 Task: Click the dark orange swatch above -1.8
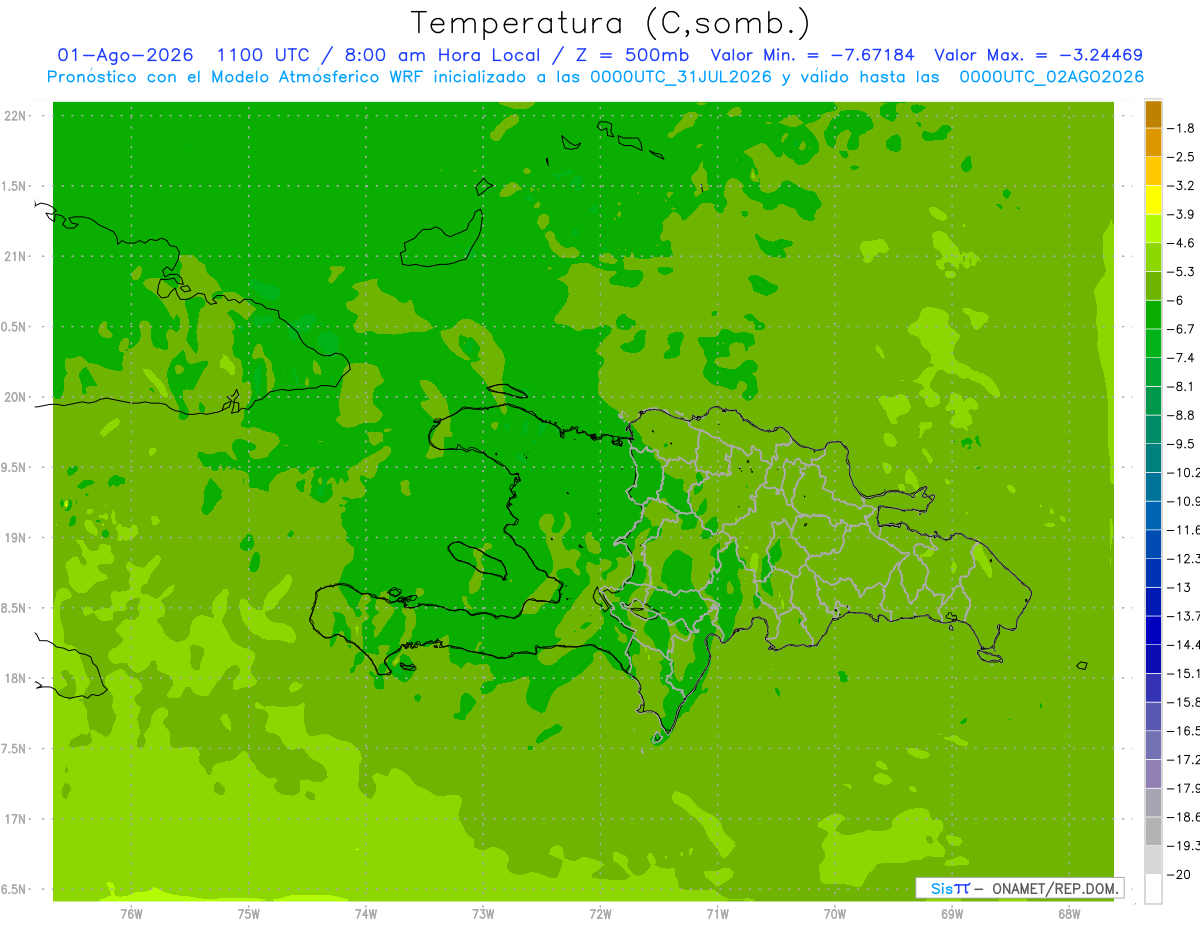[1153, 114]
